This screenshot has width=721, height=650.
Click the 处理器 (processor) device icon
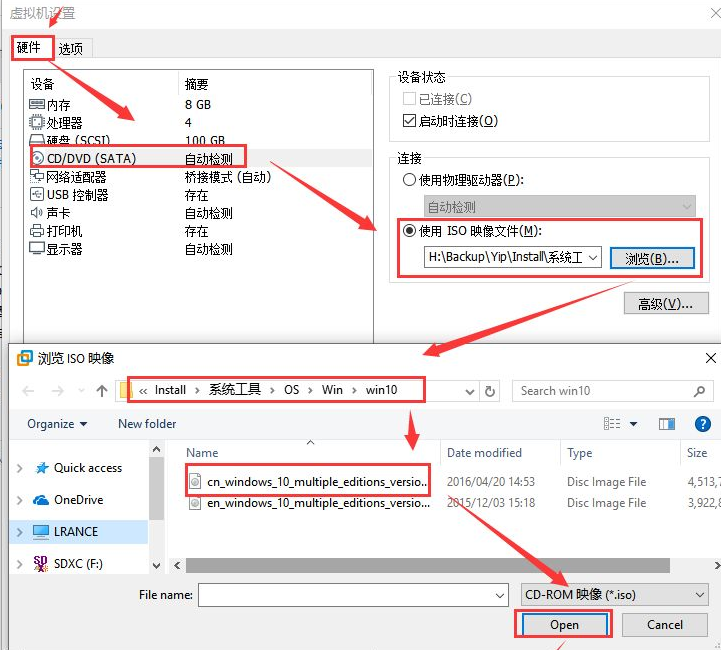37,122
